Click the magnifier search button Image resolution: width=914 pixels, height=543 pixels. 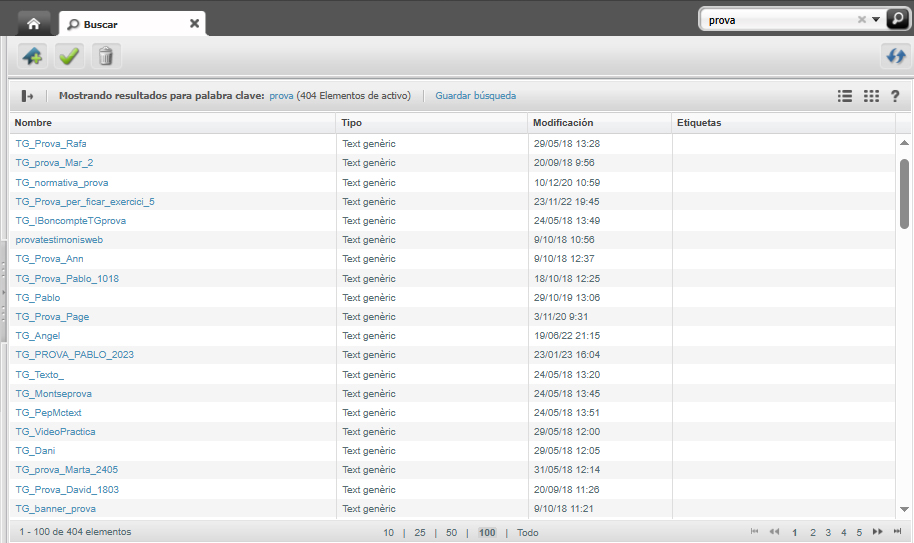pyautogui.click(x=894, y=19)
